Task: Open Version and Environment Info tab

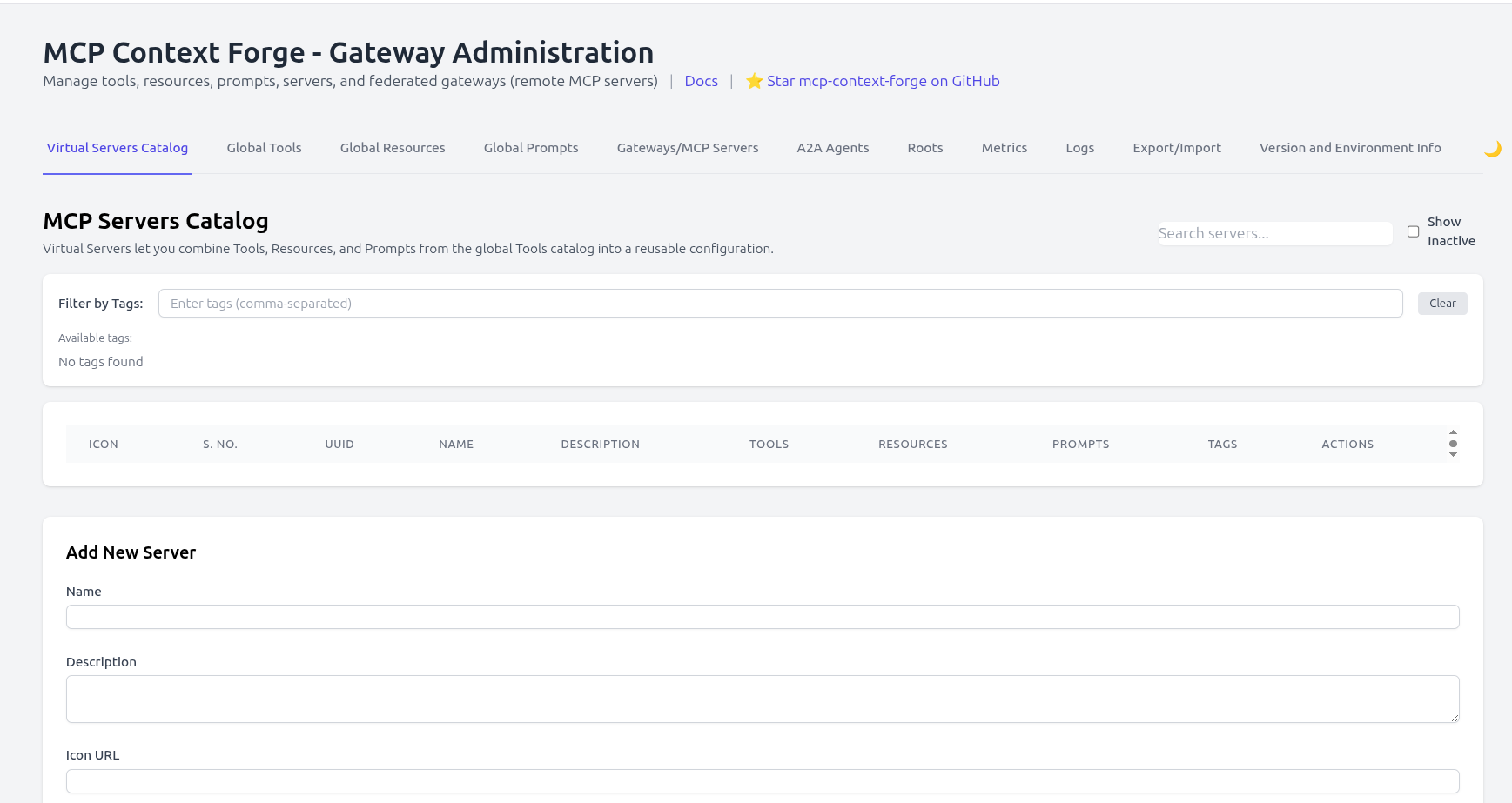Action: 1350,148
